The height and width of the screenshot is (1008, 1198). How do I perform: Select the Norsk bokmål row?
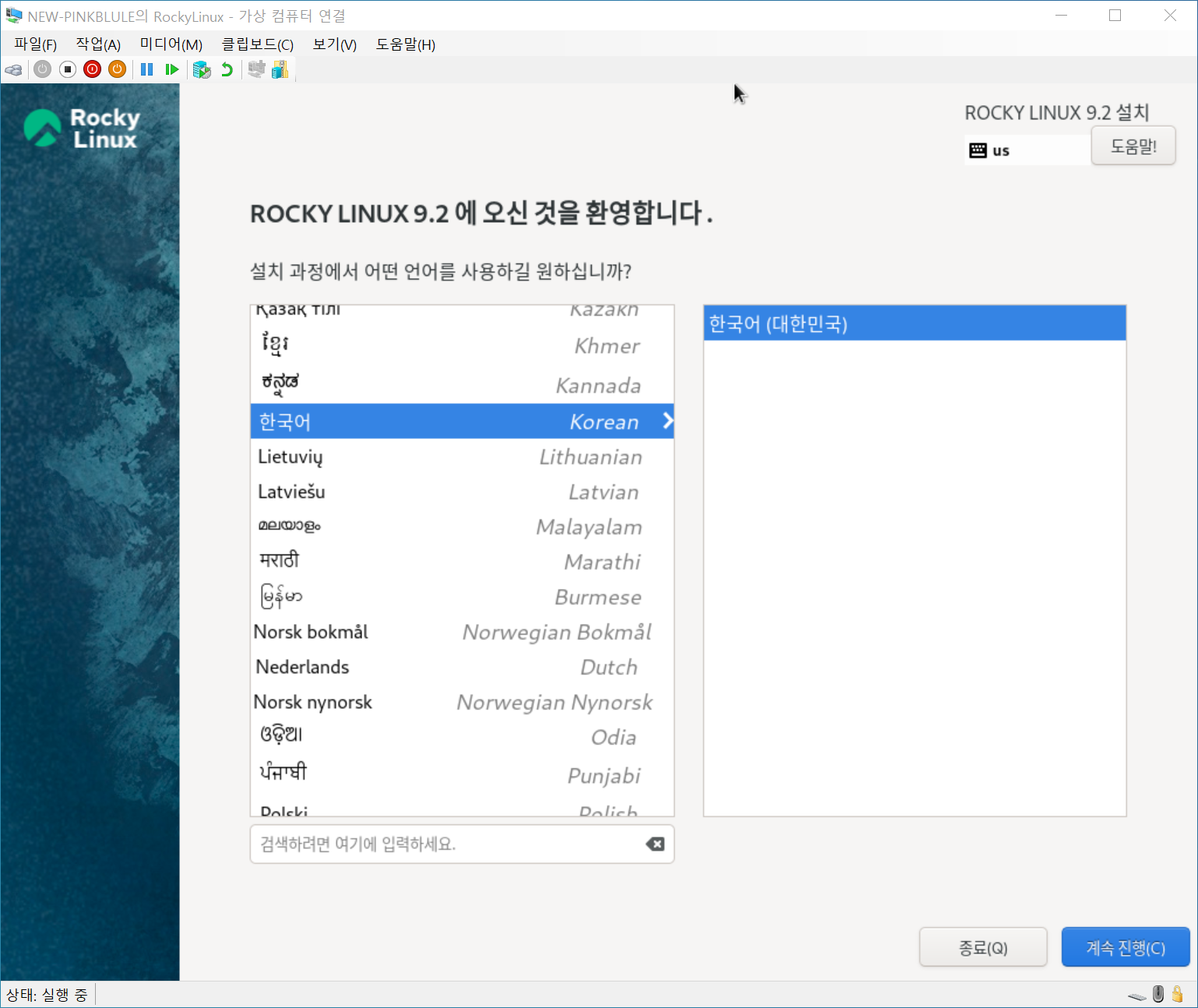[462, 632]
